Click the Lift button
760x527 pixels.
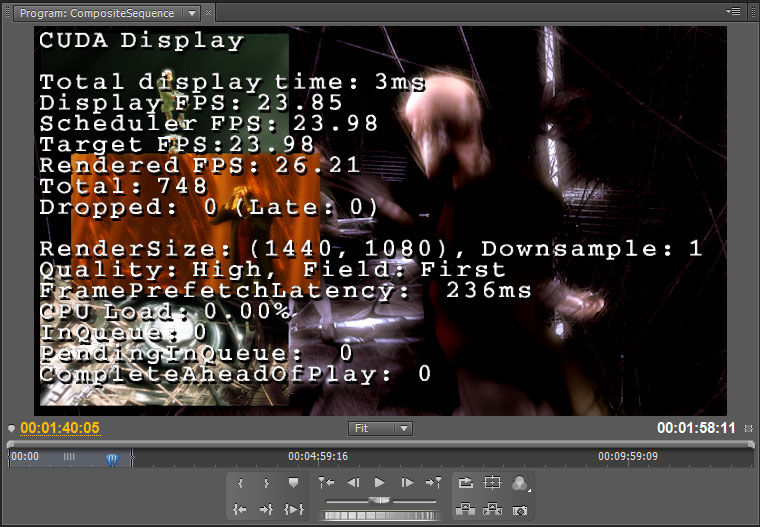pyautogui.click(x=465, y=509)
